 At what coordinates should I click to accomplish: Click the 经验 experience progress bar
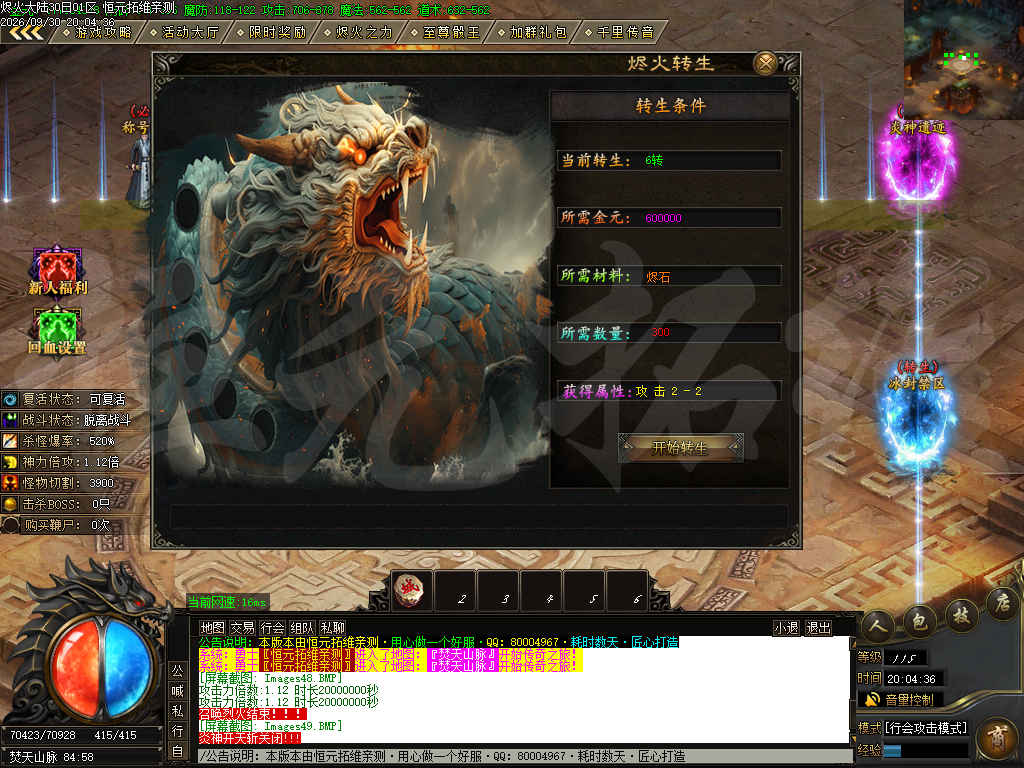(925, 751)
